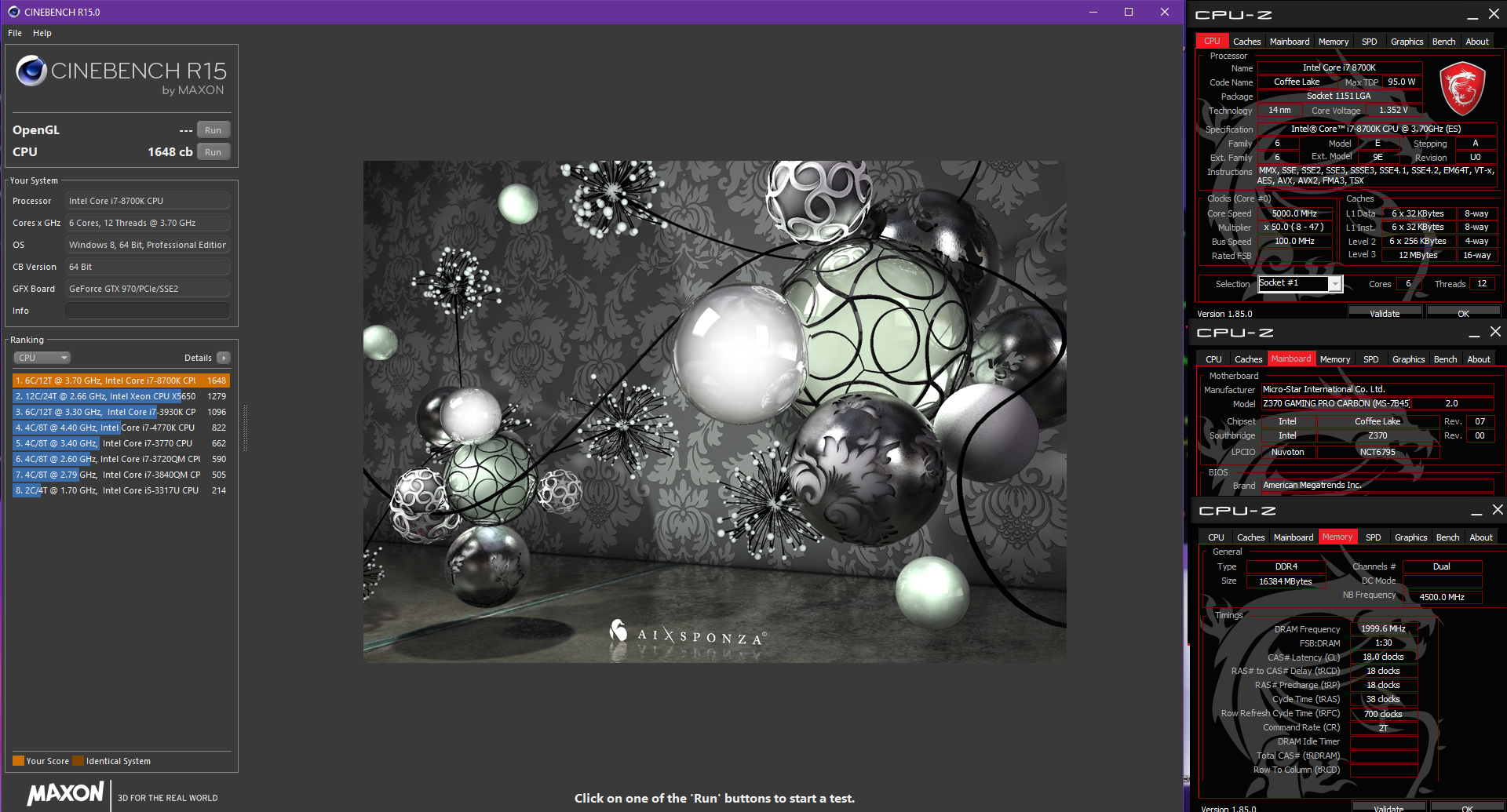The image size is (1507, 812).
Task: Open Mainboard tab in top CPU-Z window
Action: [x=1290, y=42]
